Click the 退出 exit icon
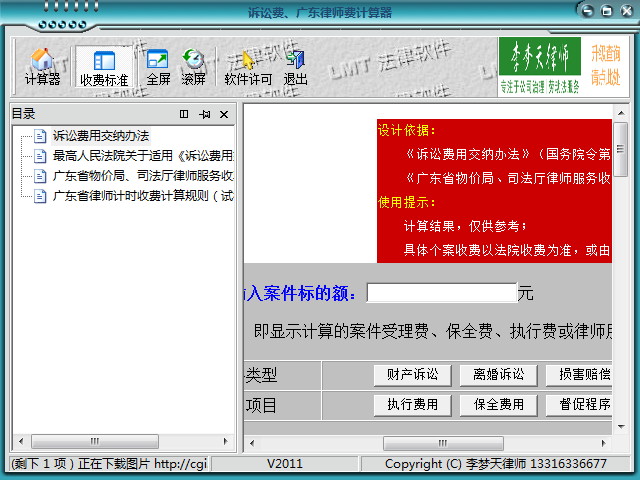 coord(296,66)
